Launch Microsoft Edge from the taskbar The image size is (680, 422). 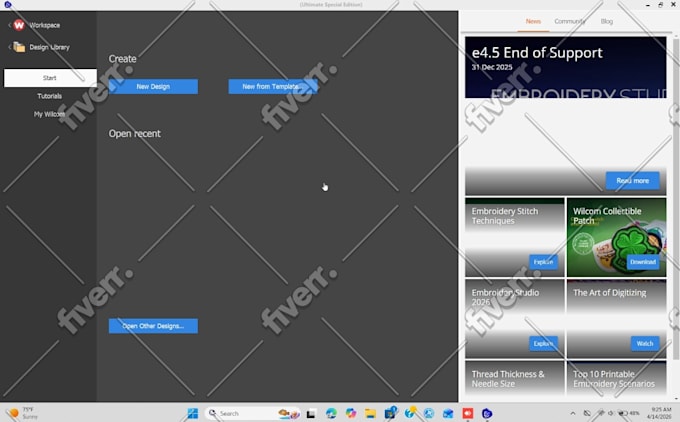(x=331, y=414)
